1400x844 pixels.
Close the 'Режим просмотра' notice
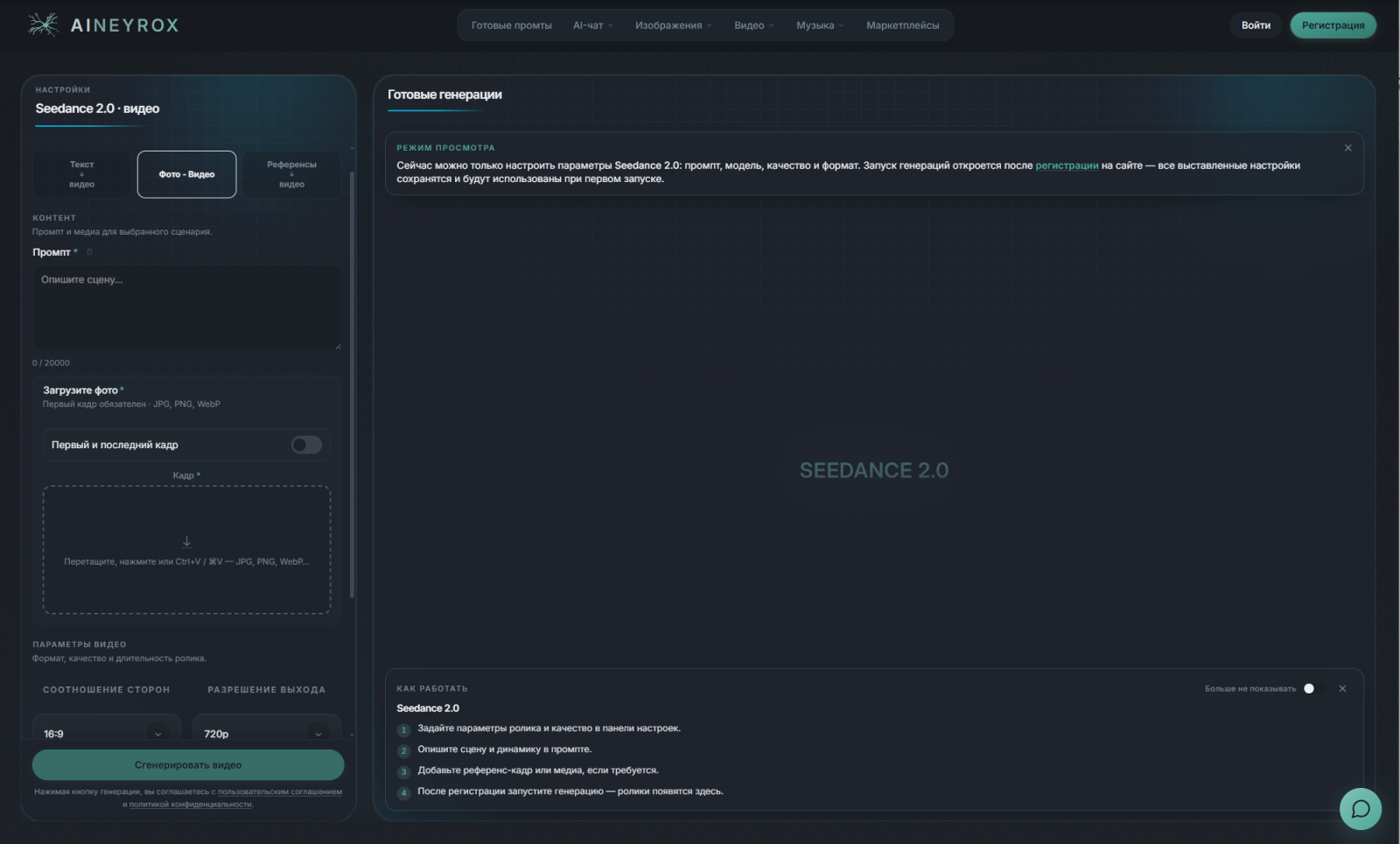click(1347, 148)
